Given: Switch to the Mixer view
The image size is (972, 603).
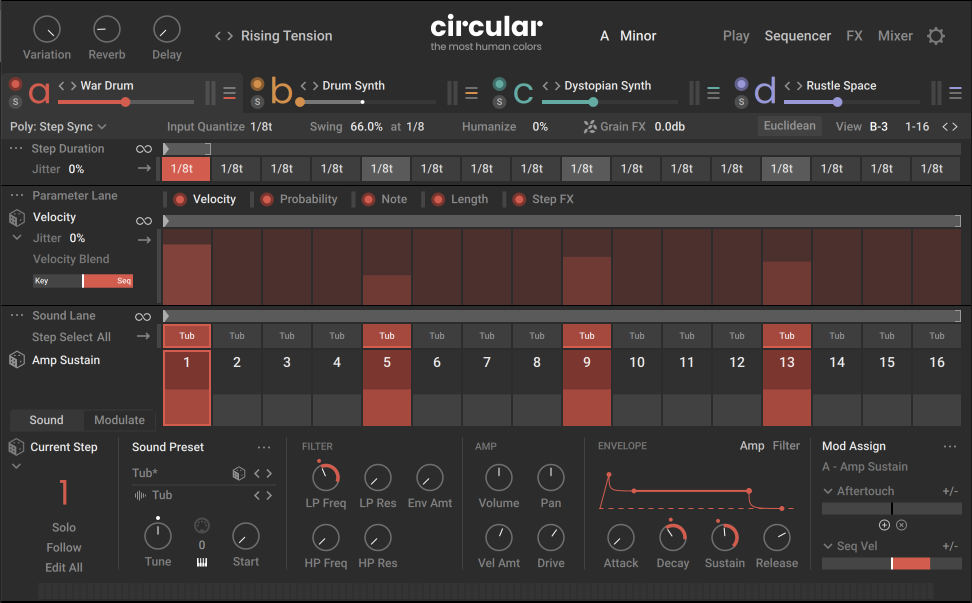Looking at the screenshot, I should click(x=894, y=35).
